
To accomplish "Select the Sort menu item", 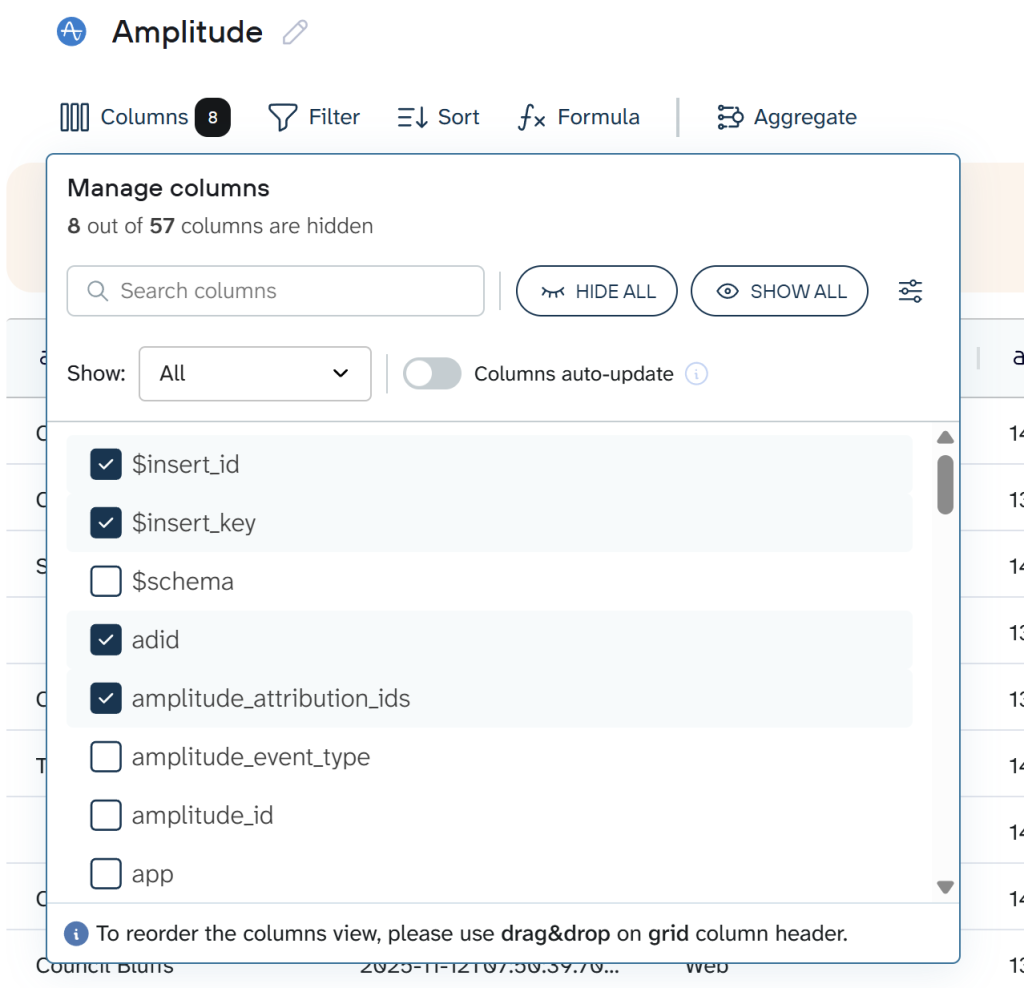I will 438,117.
